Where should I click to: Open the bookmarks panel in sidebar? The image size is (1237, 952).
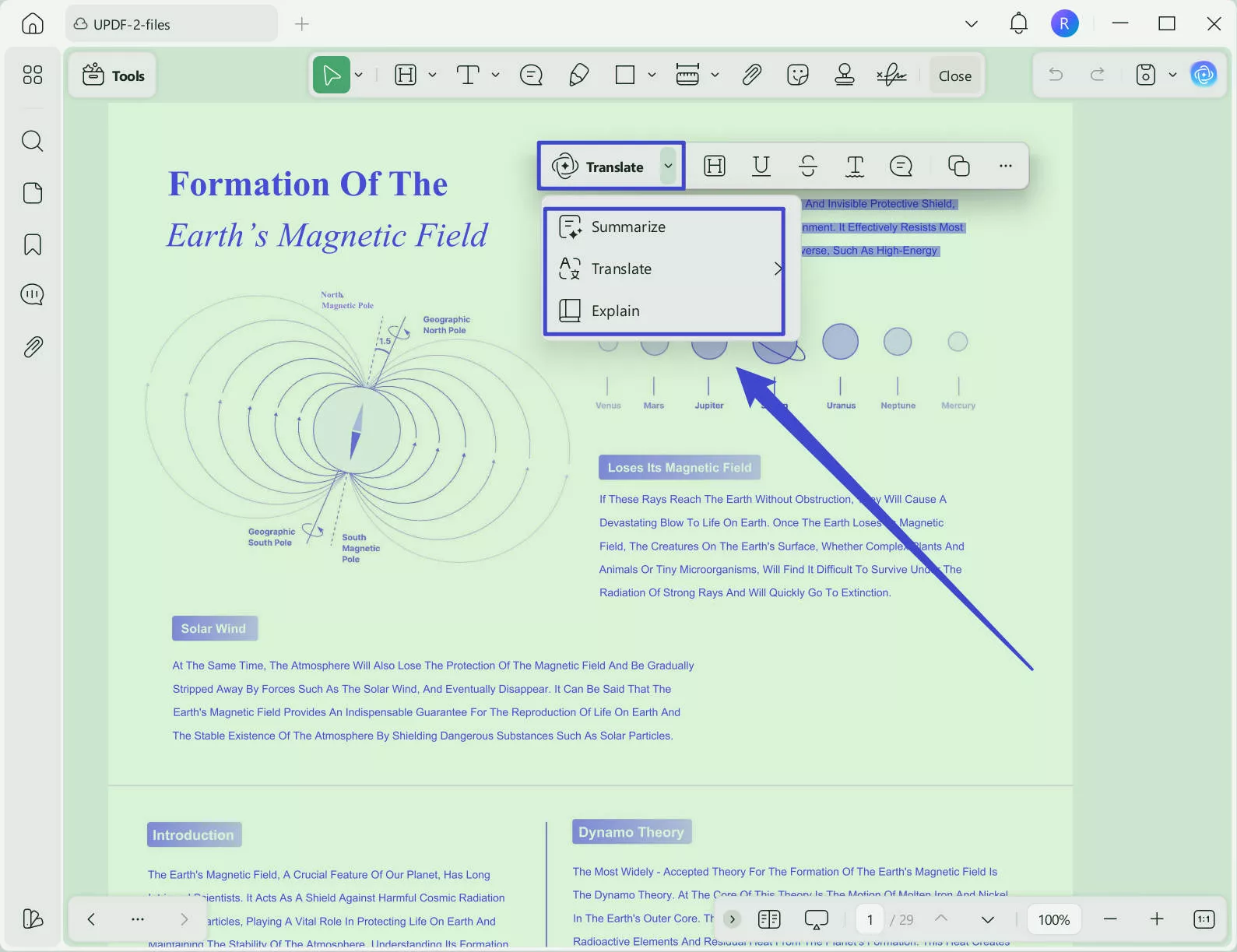[32, 244]
